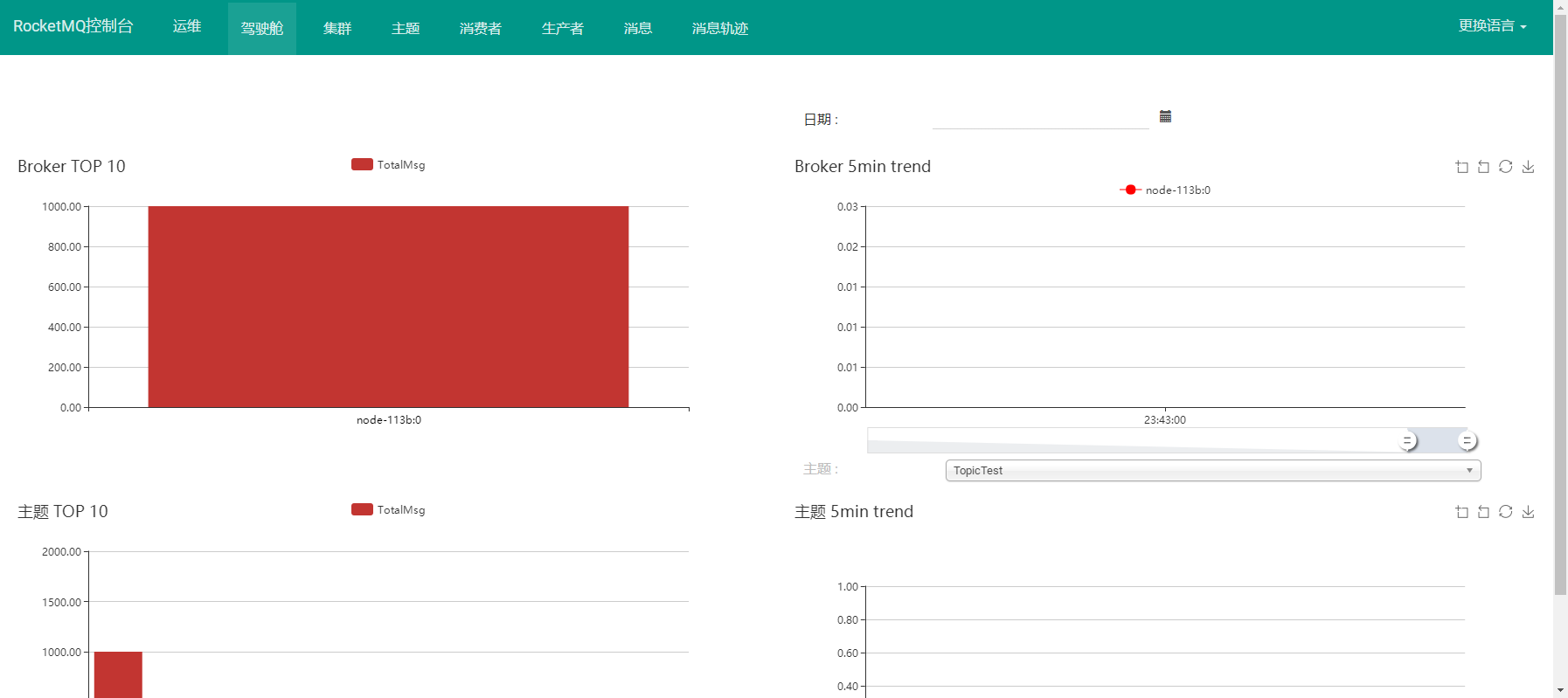Toggle TotalMsg legend in Broker TOP 10

tap(388, 164)
